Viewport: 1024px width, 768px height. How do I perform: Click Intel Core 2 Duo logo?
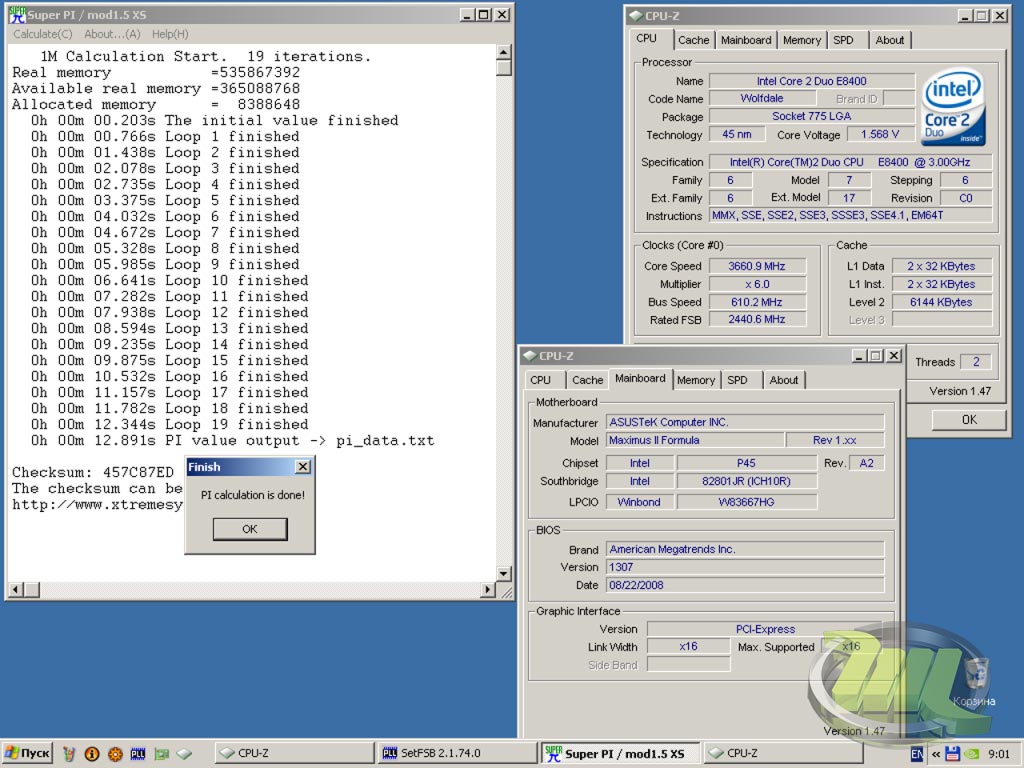pyautogui.click(x=953, y=106)
